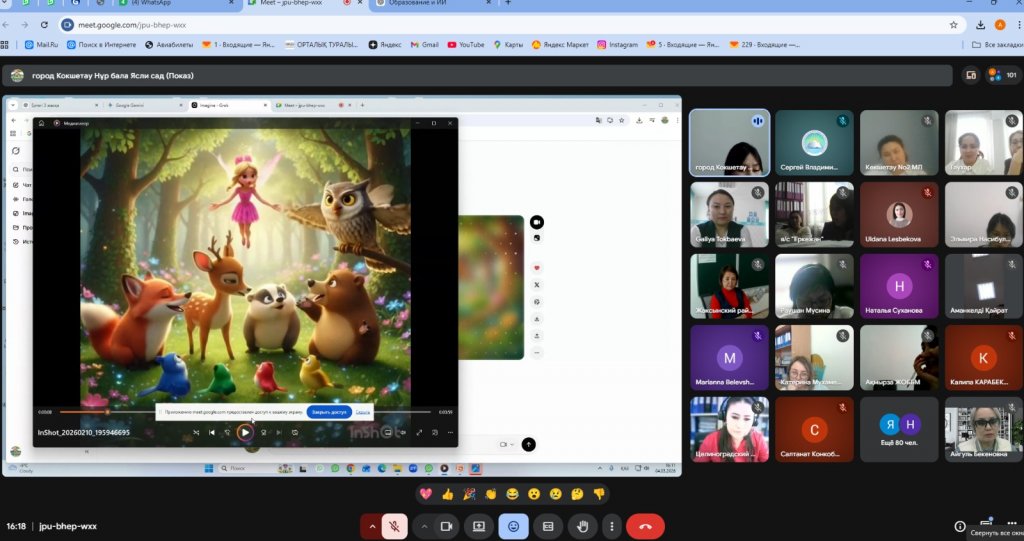Screen dimensions: 1024x541
Task: Expand video settings arrow beside camera
Action: click(424, 526)
